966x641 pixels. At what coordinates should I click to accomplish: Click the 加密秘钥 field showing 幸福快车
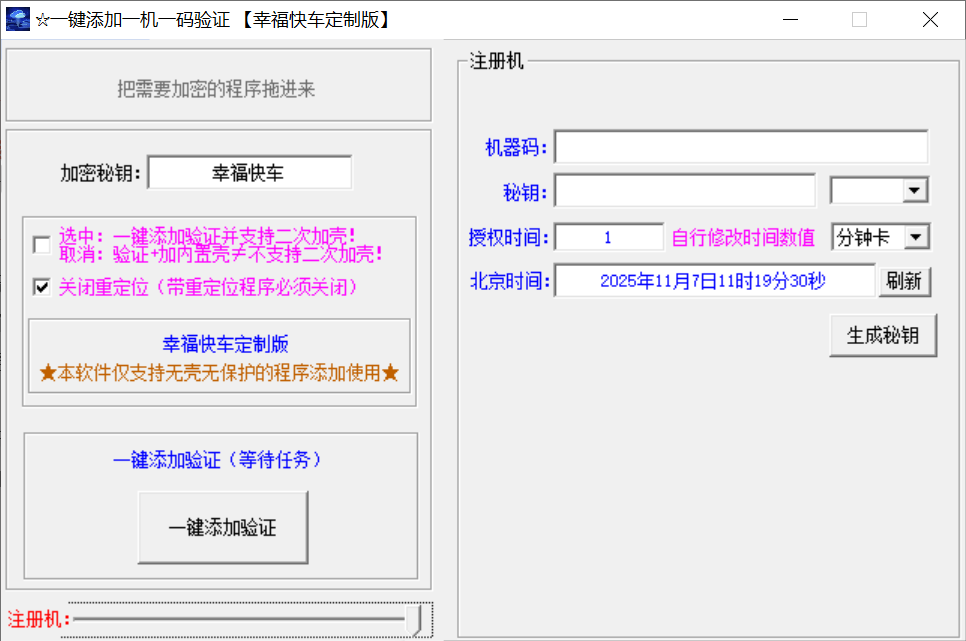[250, 171]
